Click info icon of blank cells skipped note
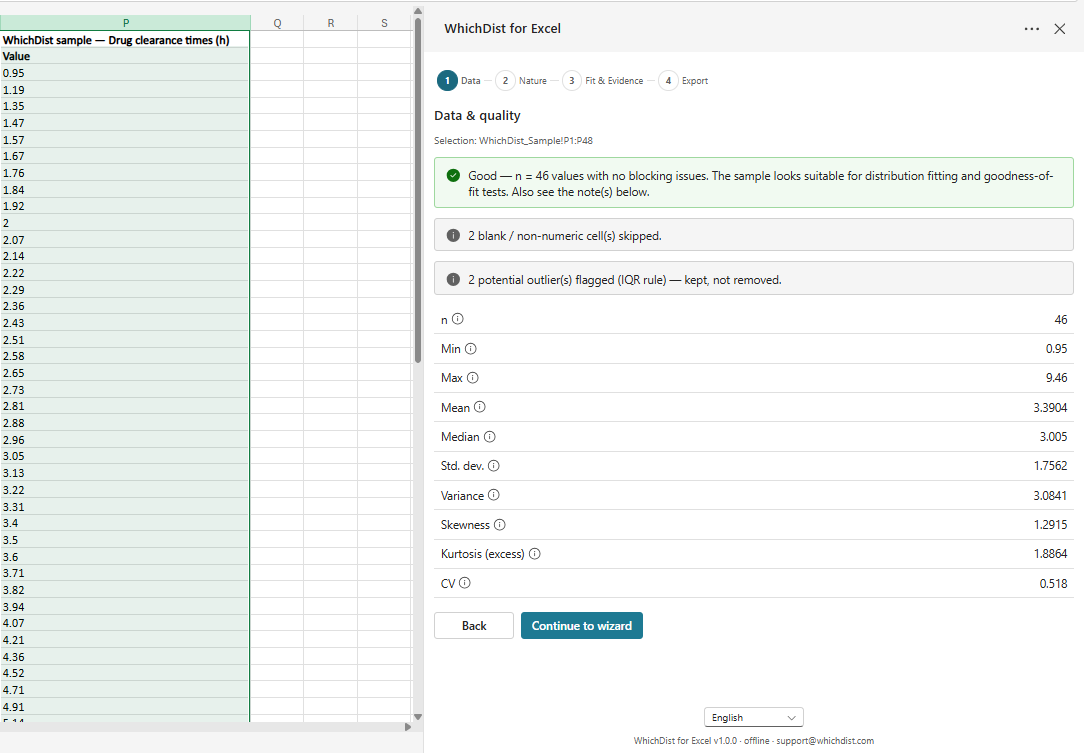Viewport: 1084px width, 753px height. click(x=453, y=235)
